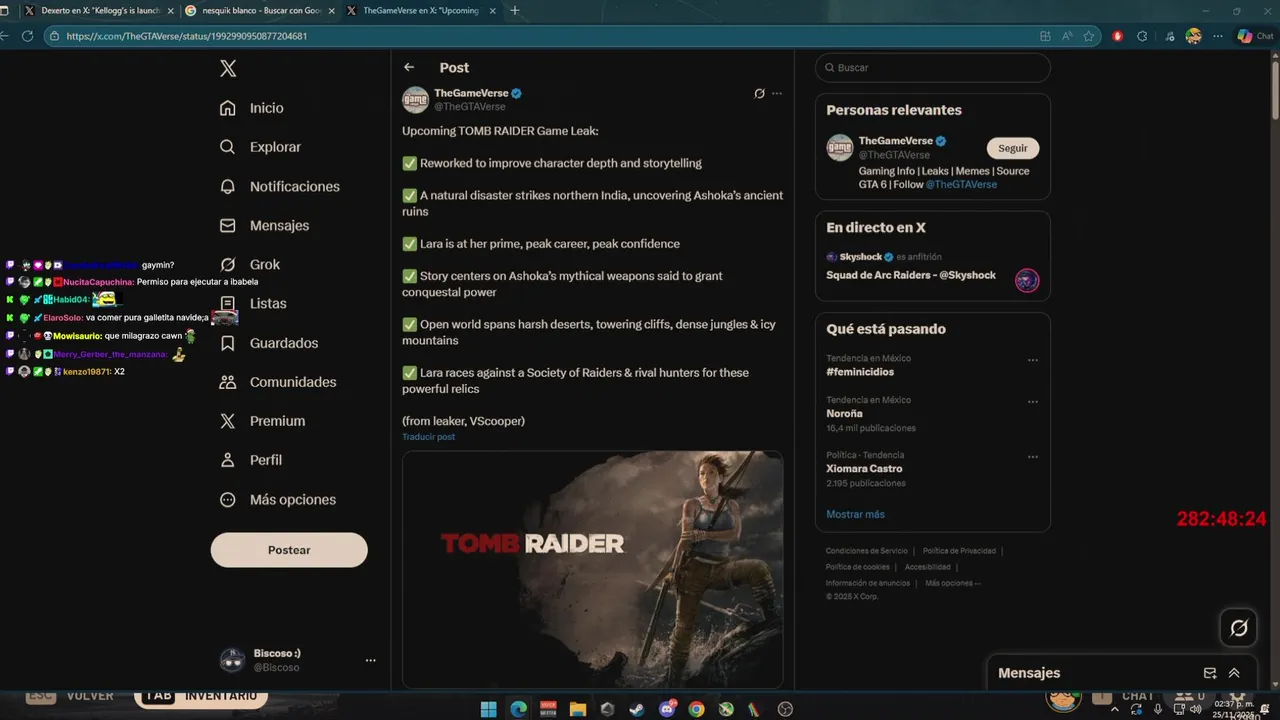
Task: Click Traducir post link
Action: pyautogui.click(x=429, y=437)
